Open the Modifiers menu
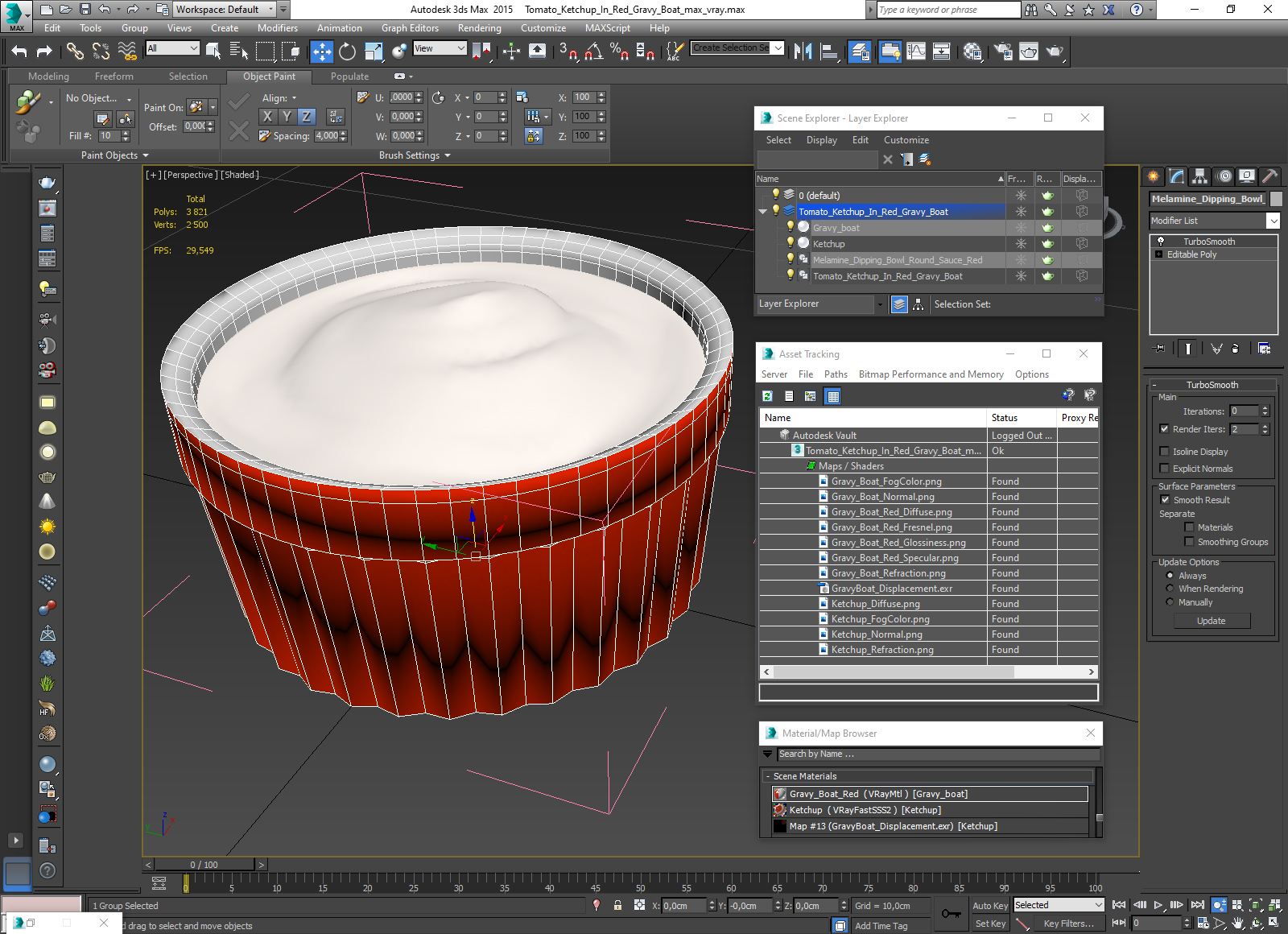 click(278, 28)
